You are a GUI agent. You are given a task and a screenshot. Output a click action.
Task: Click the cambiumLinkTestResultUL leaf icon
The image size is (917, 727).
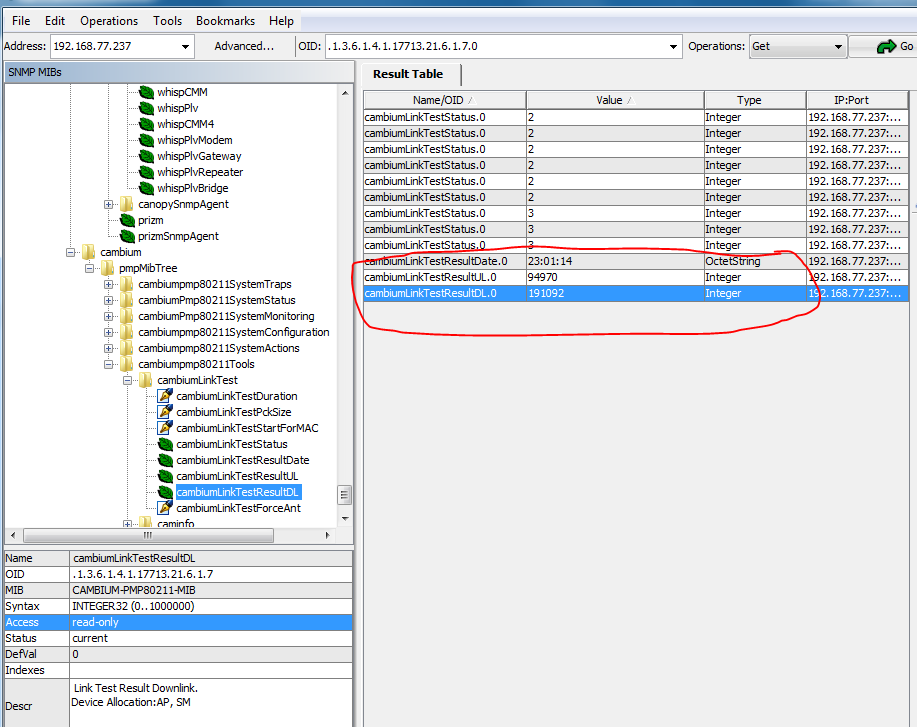[166, 476]
